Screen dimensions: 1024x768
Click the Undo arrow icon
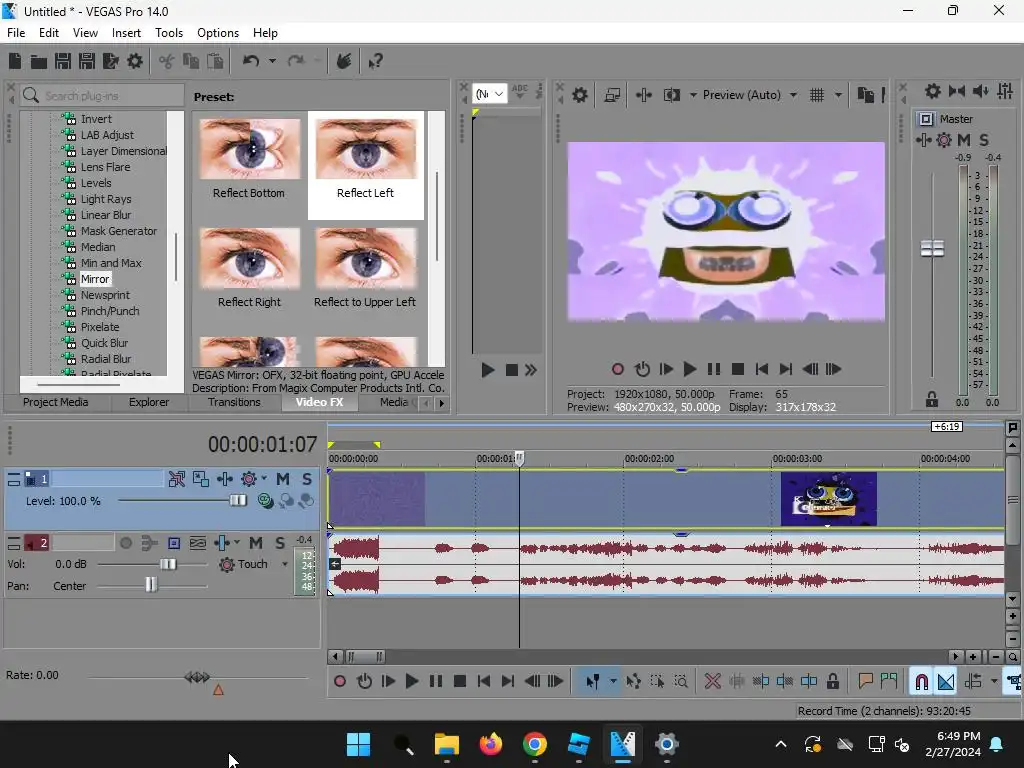click(x=251, y=61)
